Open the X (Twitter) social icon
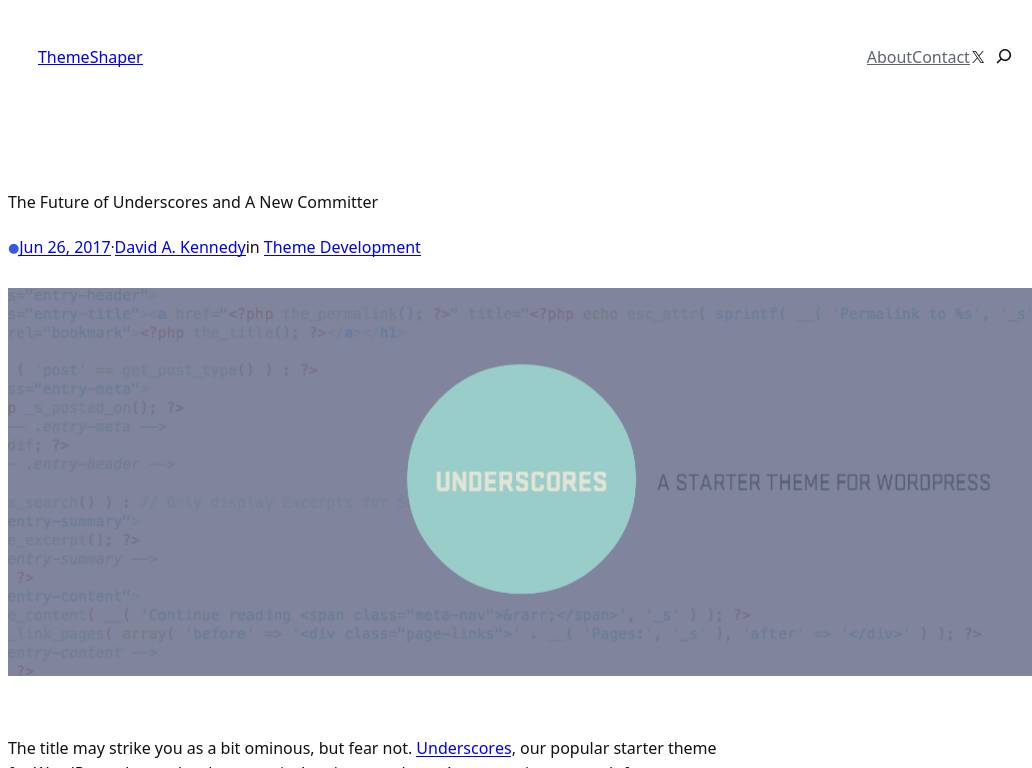1032x768 pixels. click(x=978, y=57)
